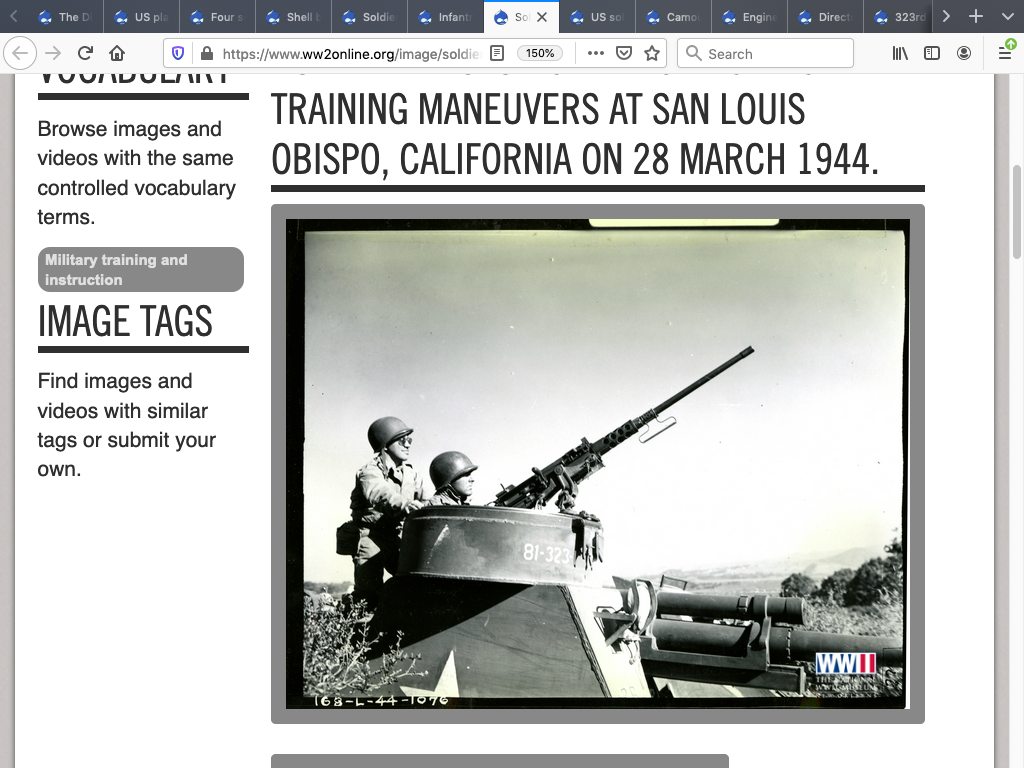This screenshot has width=1024, height=768.
Task: Switch to the "Shell" tab
Action: click(294, 17)
